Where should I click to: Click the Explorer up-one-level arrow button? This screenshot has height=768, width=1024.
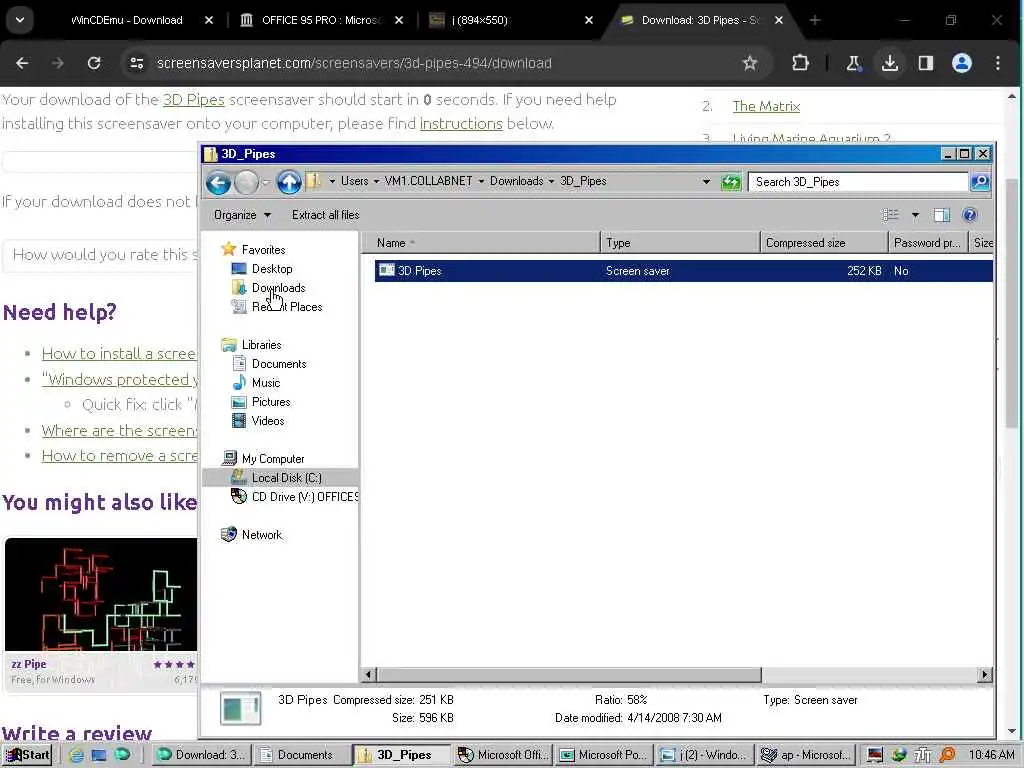289,182
